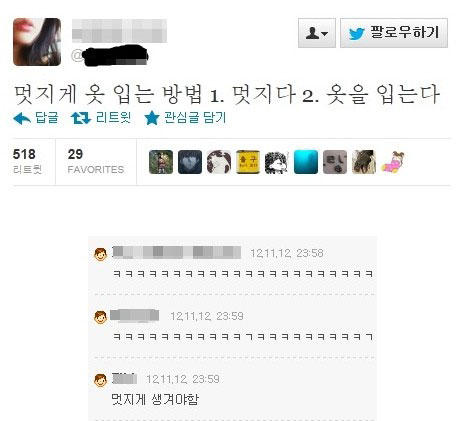The height and width of the screenshot is (421, 463).
Task: Select the horse head avatar
Action: pyautogui.click(x=364, y=162)
